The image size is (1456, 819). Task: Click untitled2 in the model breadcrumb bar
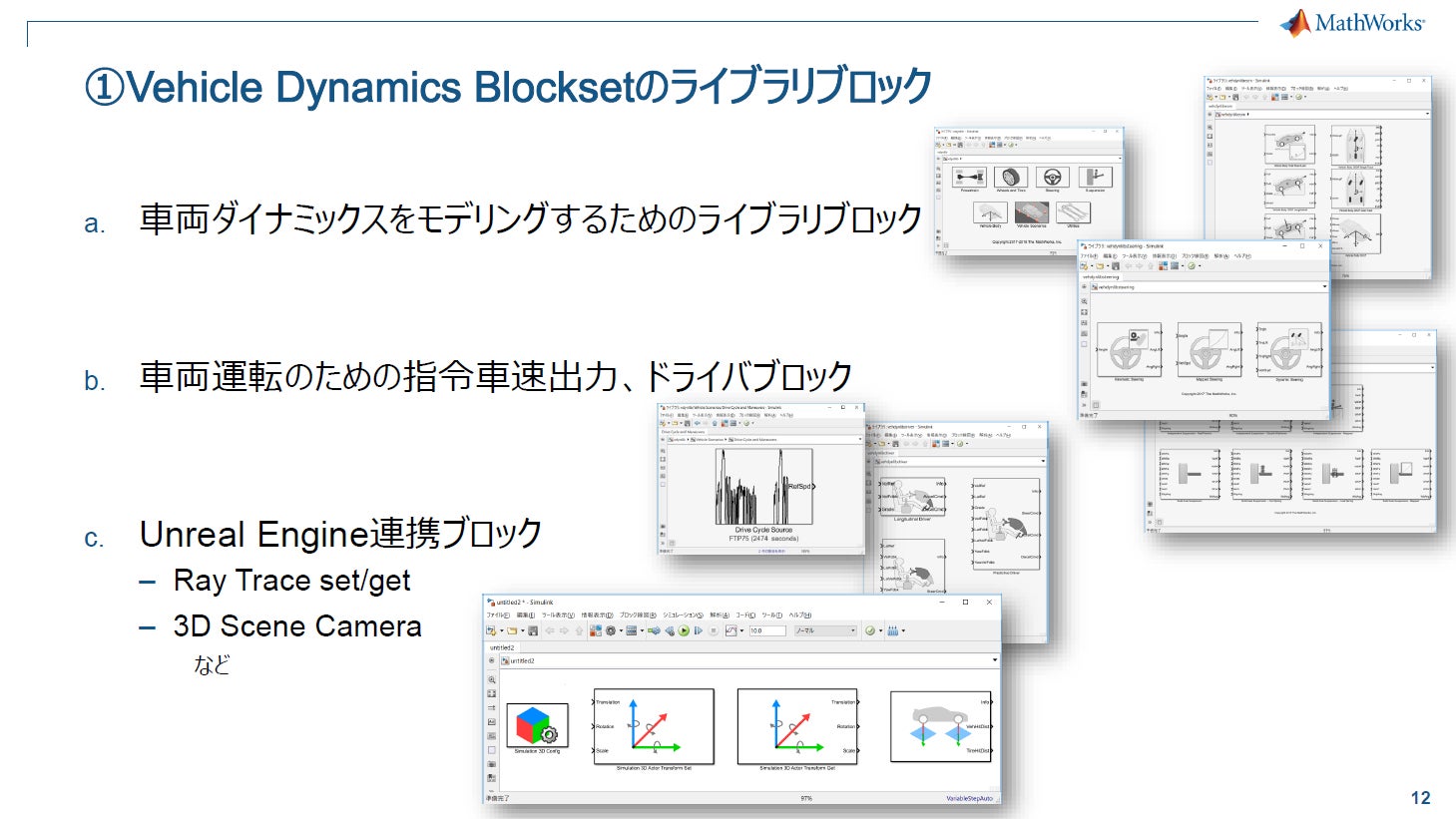click(522, 660)
